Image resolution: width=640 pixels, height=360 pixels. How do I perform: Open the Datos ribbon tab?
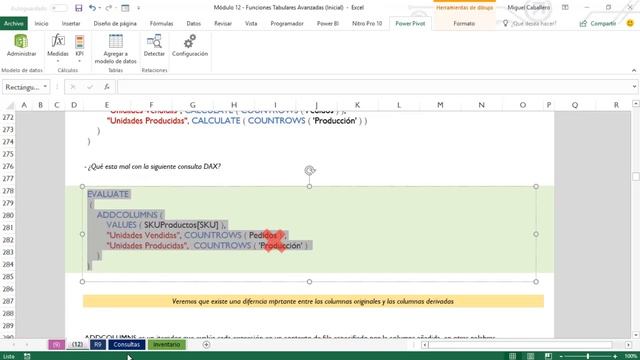click(193, 23)
